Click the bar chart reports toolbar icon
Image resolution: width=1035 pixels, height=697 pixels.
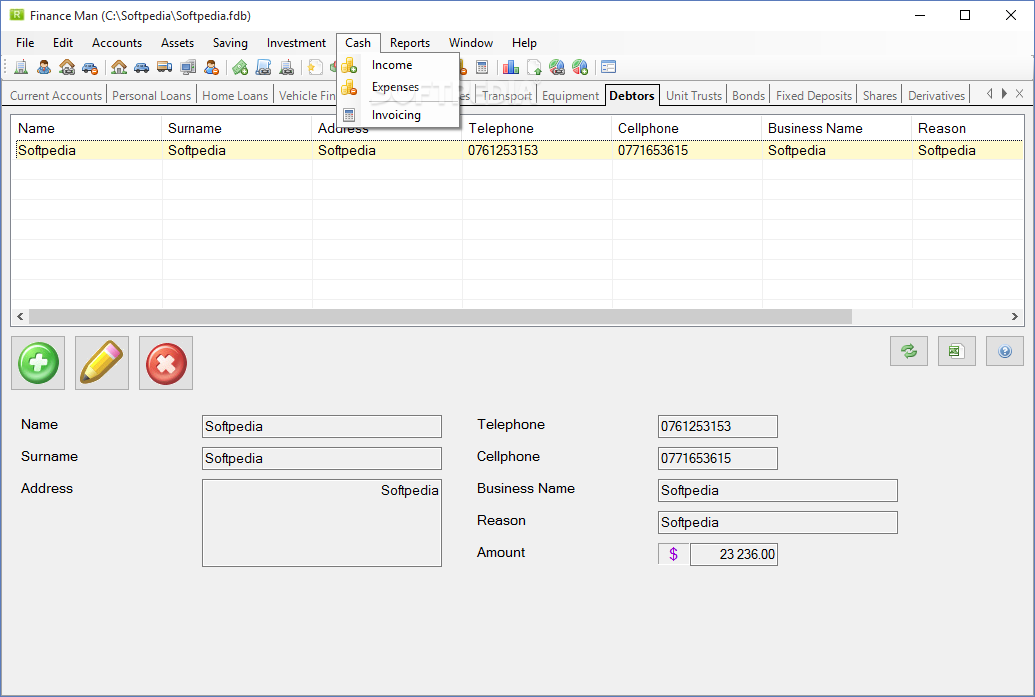510,67
